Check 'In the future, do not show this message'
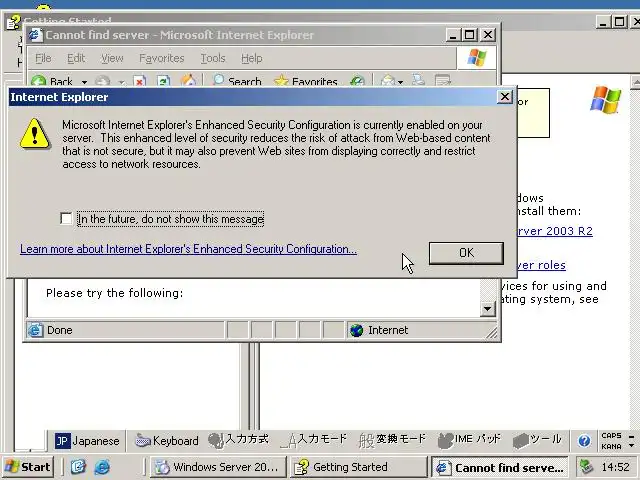The height and width of the screenshot is (480, 640). (66, 219)
